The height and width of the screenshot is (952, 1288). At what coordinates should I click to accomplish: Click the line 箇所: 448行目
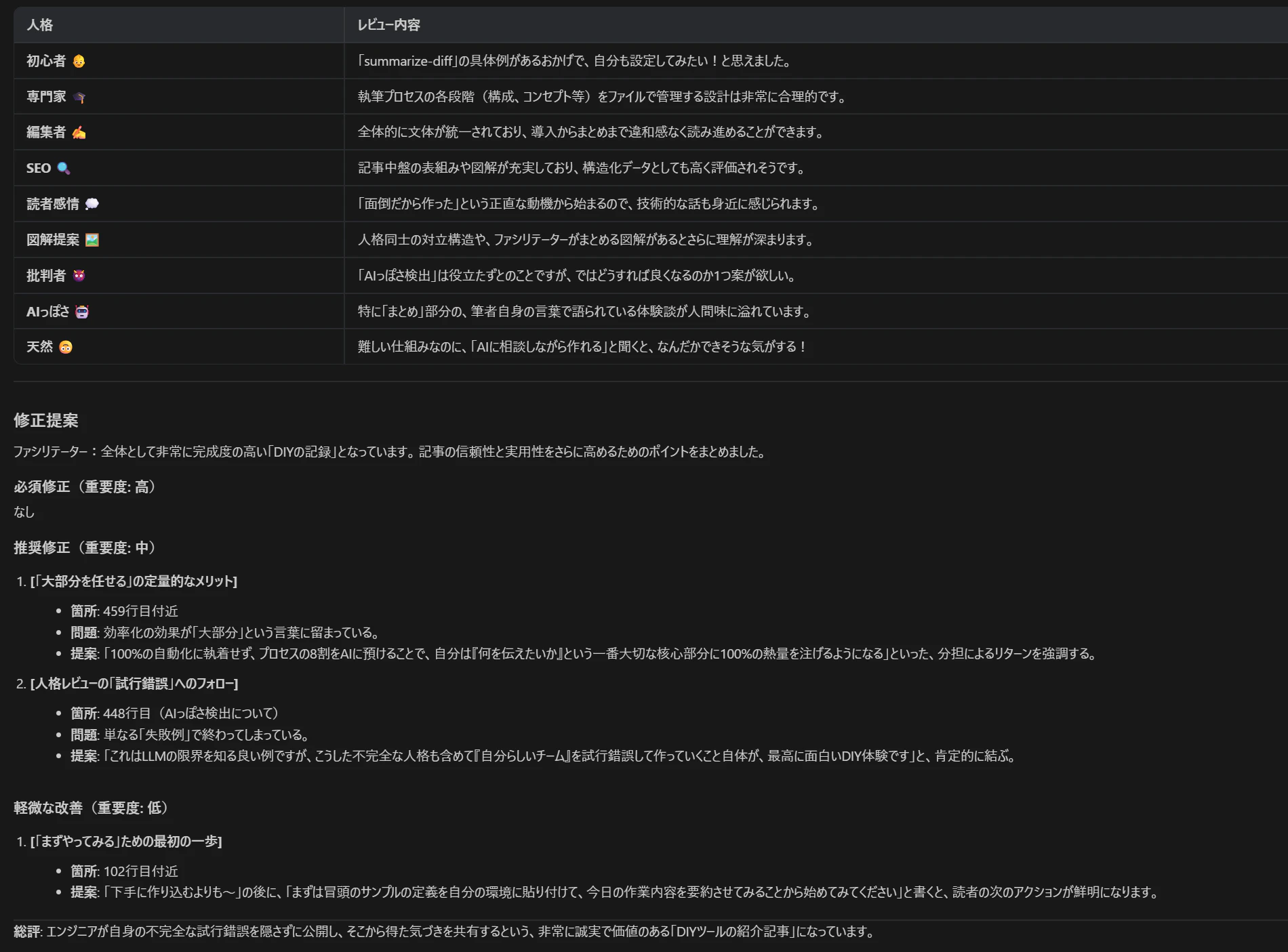175,713
